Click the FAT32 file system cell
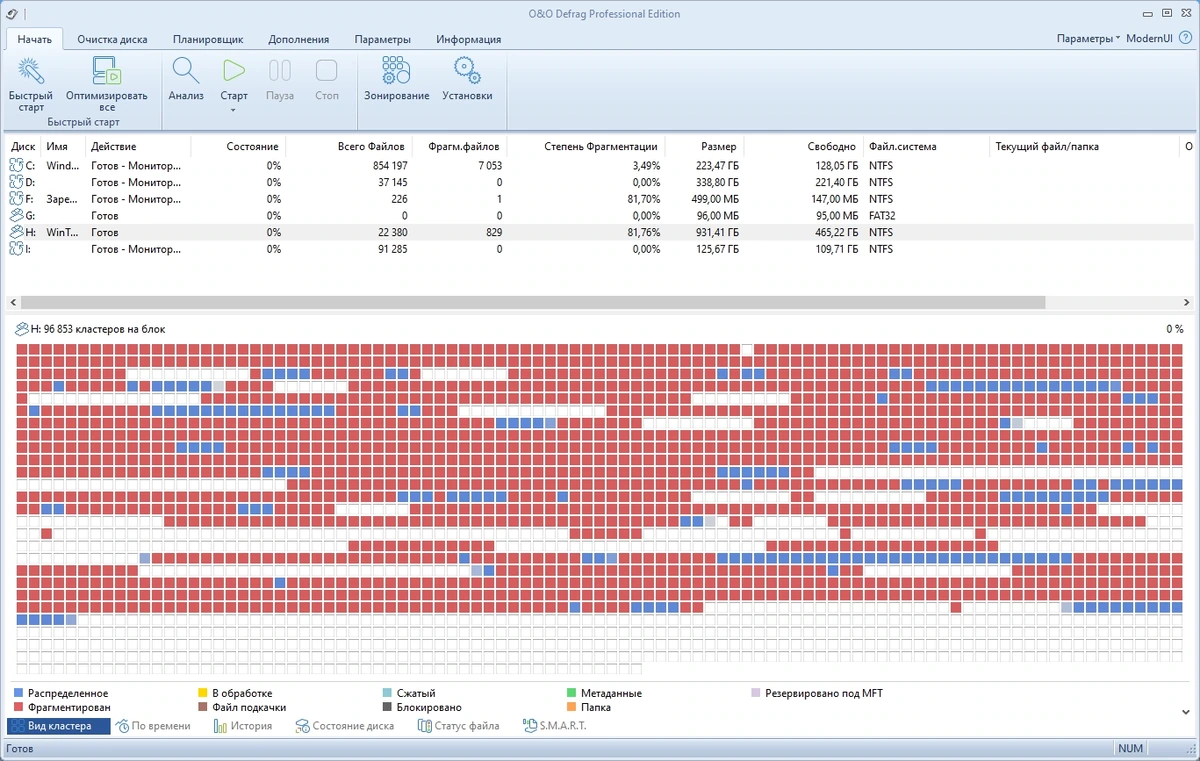Screen dimensions: 1200x761 [x=882, y=215]
